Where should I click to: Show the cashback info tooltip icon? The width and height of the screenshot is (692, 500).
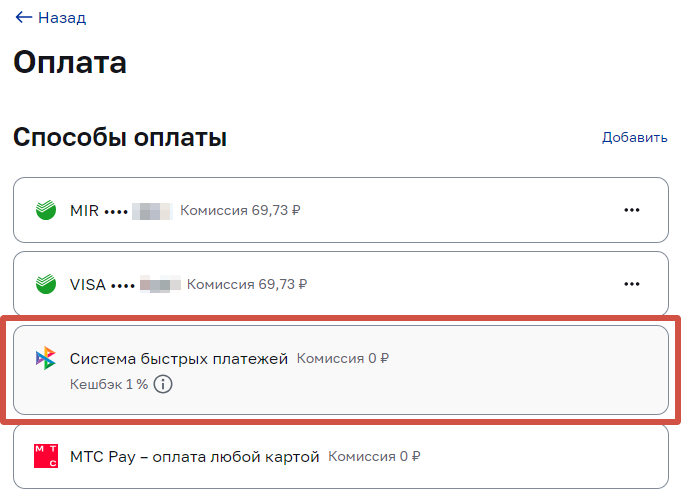click(163, 384)
